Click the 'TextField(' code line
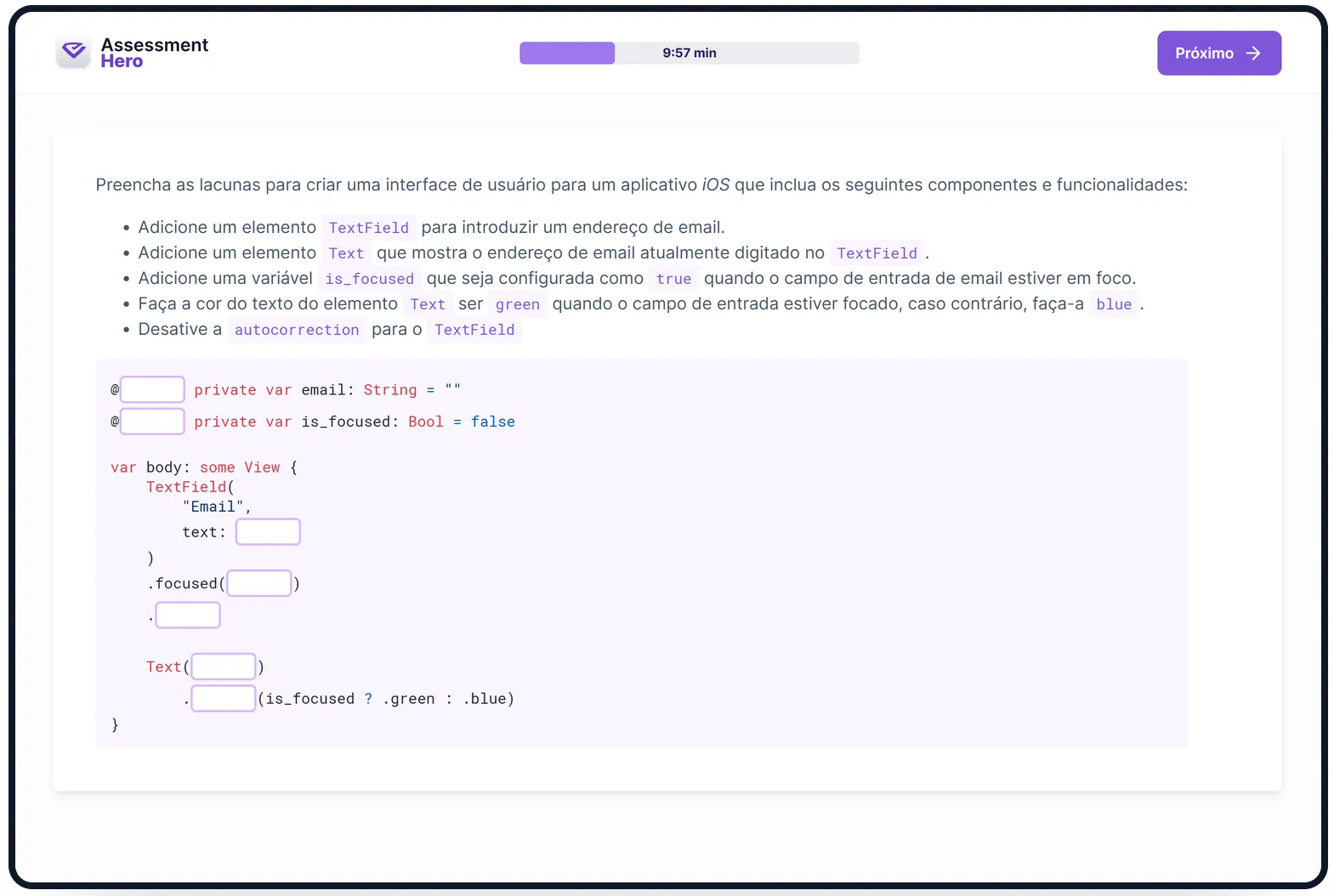1334x896 pixels. pos(190,487)
